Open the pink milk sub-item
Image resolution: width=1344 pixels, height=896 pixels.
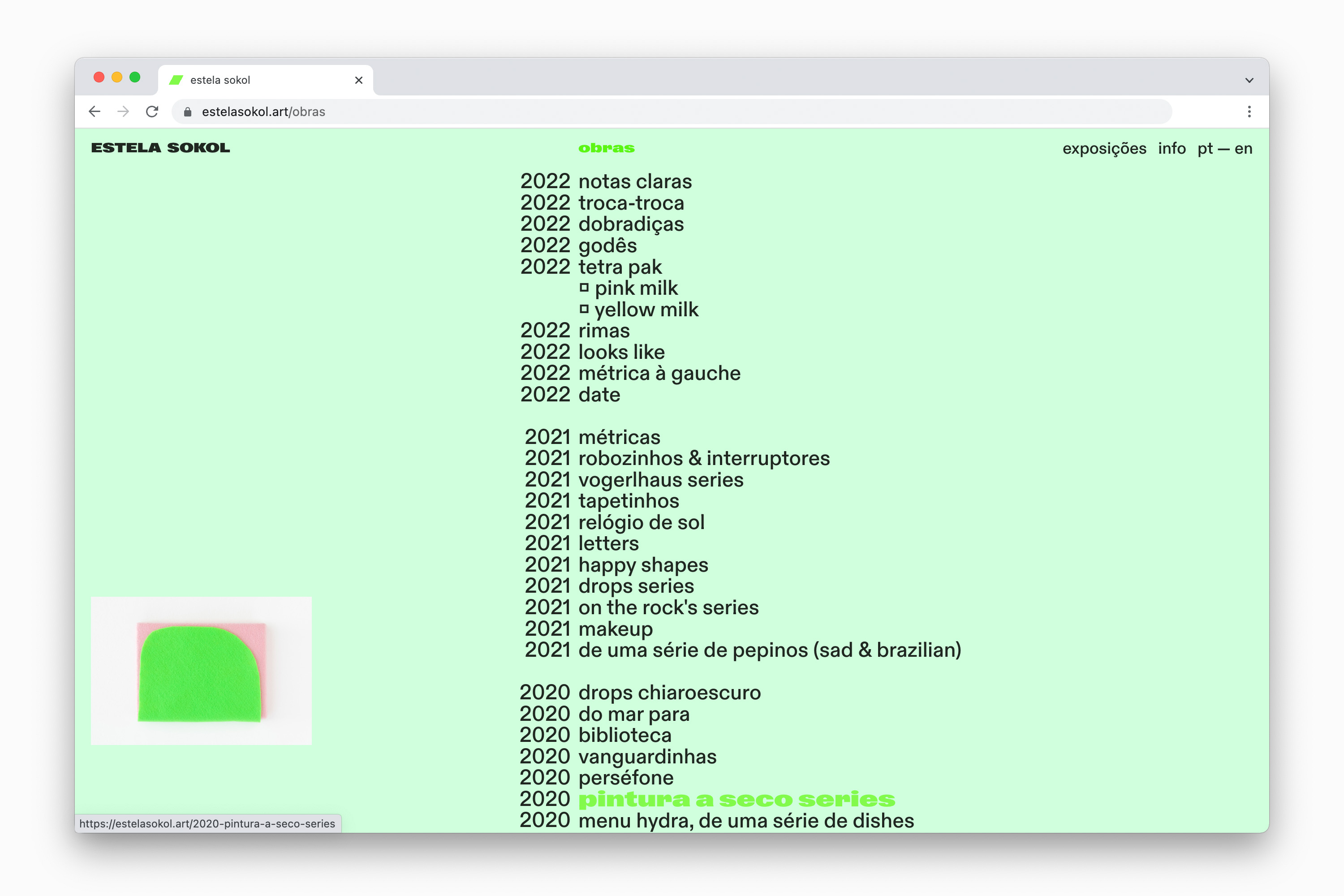click(635, 288)
